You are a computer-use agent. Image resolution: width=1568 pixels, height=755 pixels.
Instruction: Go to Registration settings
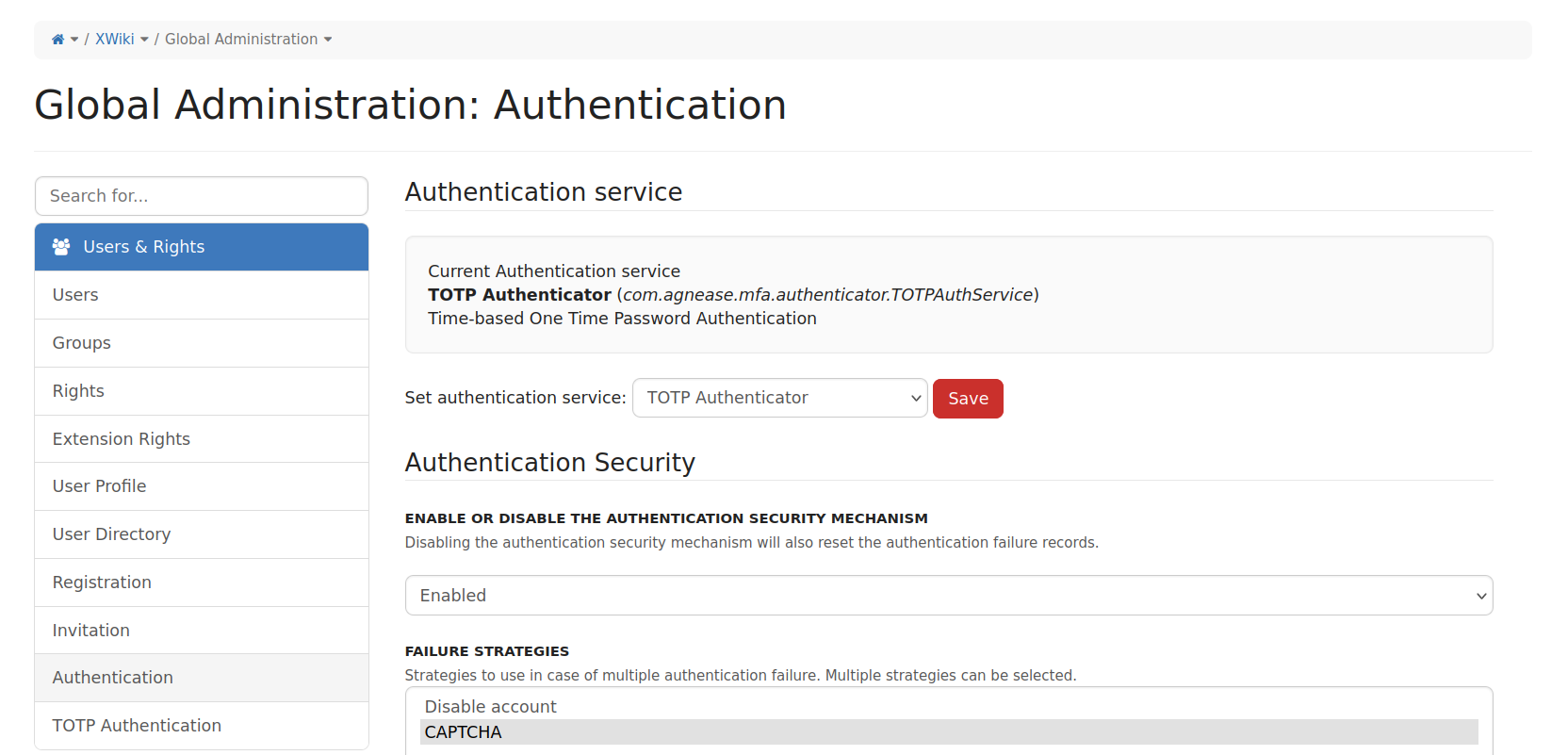coord(202,583)
